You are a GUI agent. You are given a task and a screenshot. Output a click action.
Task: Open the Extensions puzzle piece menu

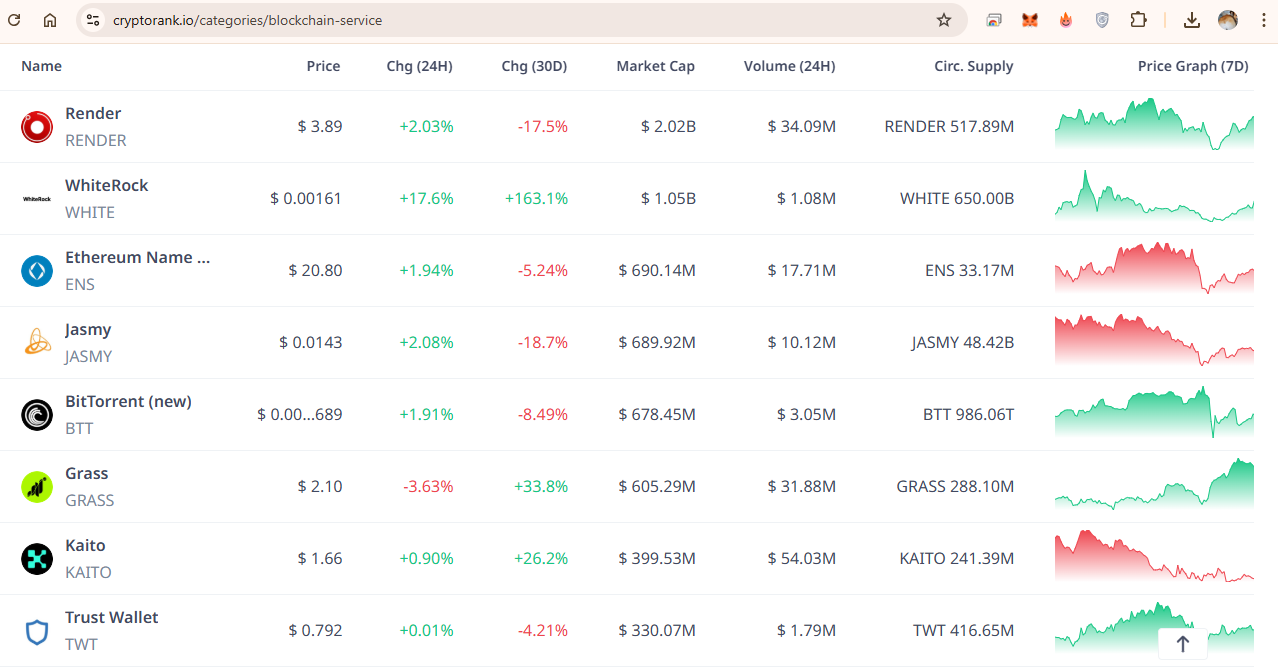pos(1138,20)
